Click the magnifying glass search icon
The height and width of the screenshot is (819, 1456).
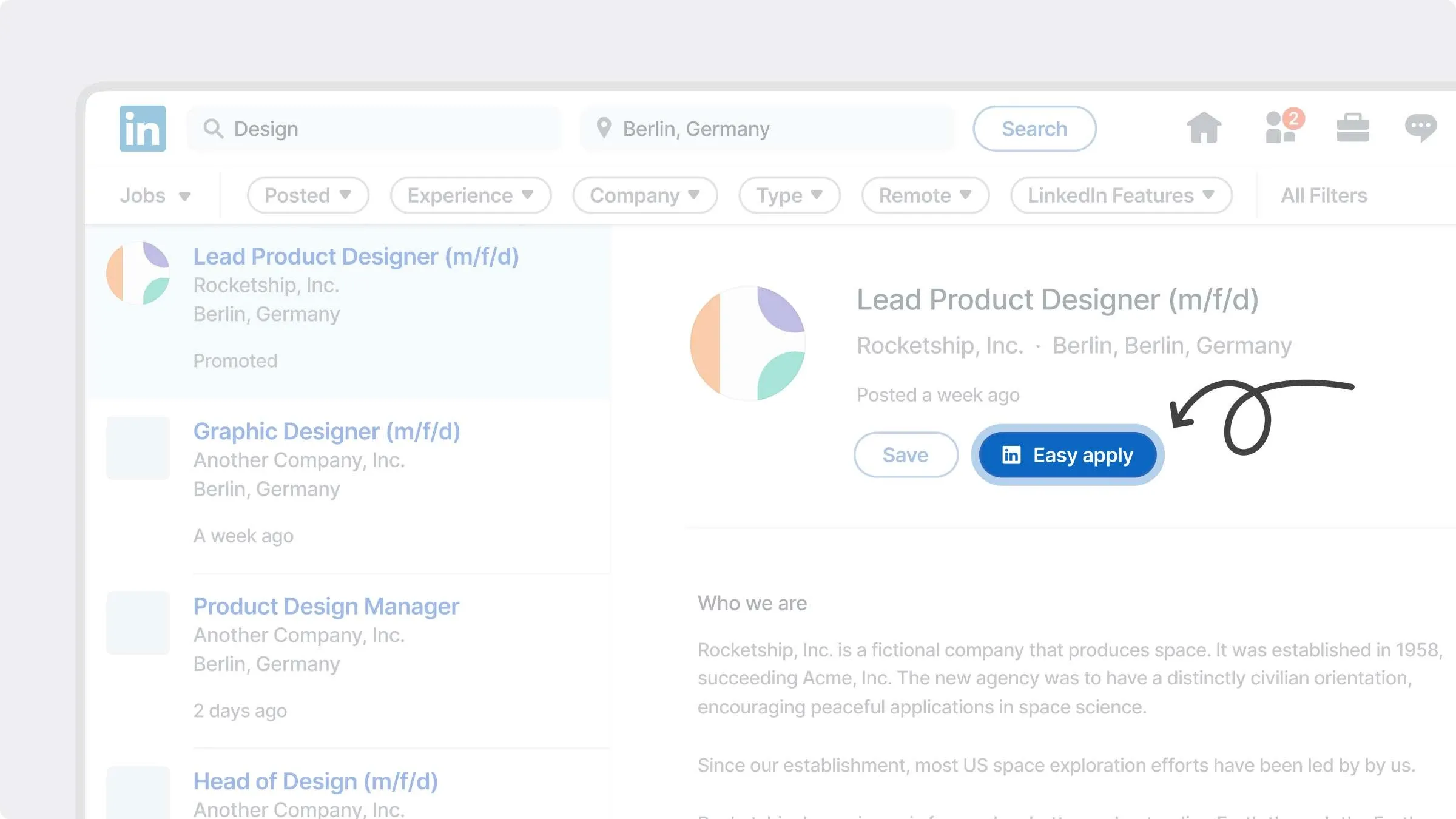213,129
